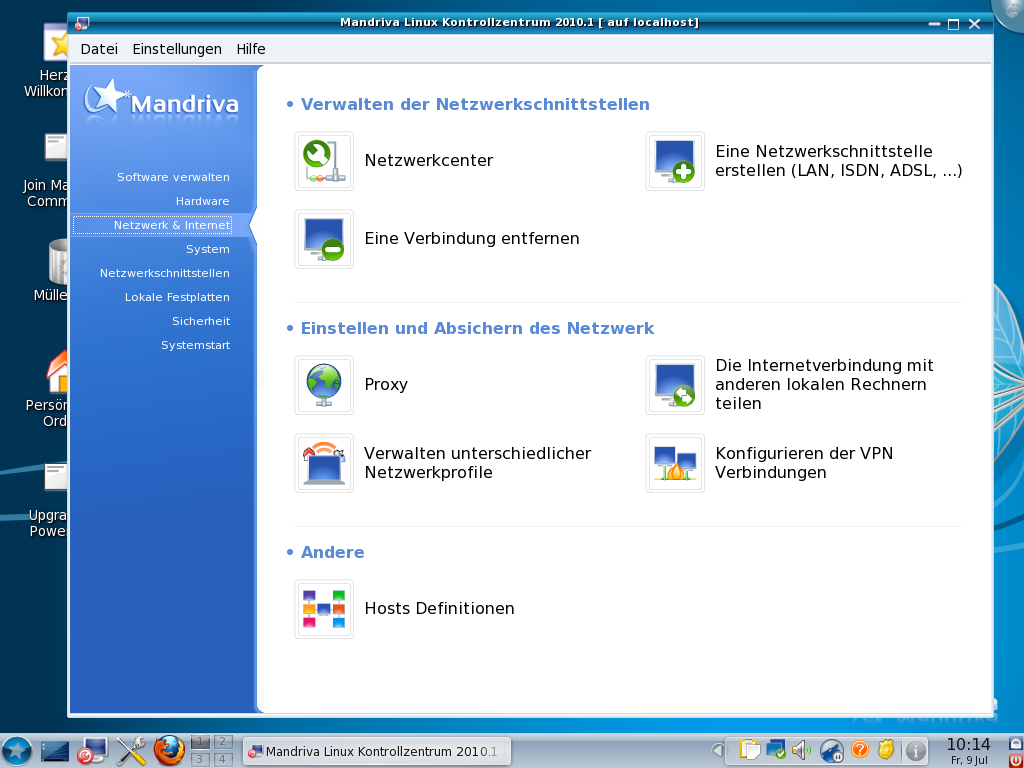Open the Datei menu
Screen dimensions: 1024x768
coord(99,49)
